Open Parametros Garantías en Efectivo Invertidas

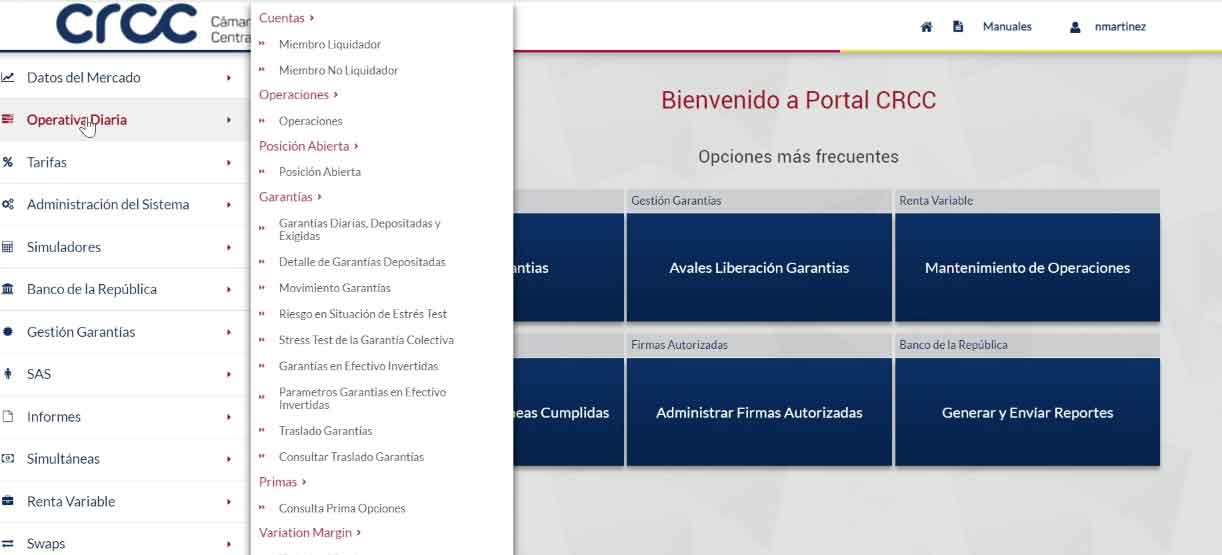pos(363,398)
